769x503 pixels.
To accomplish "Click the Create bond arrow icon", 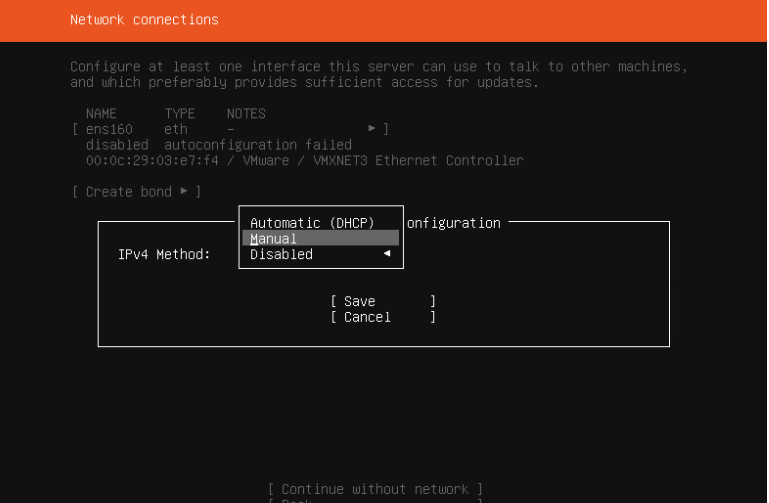I will coord(184,191).
